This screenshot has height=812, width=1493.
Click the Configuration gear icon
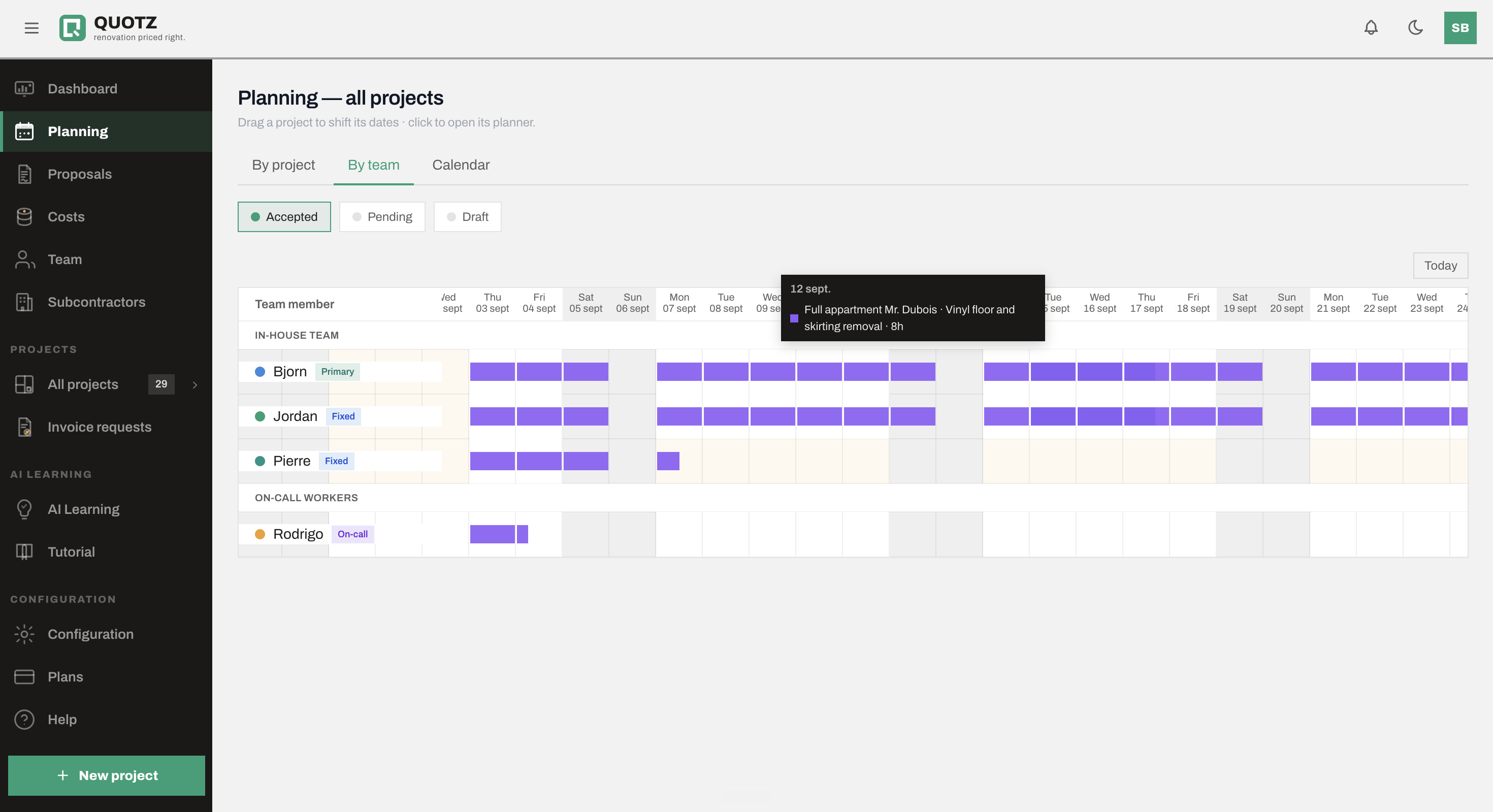click(24, 634)
